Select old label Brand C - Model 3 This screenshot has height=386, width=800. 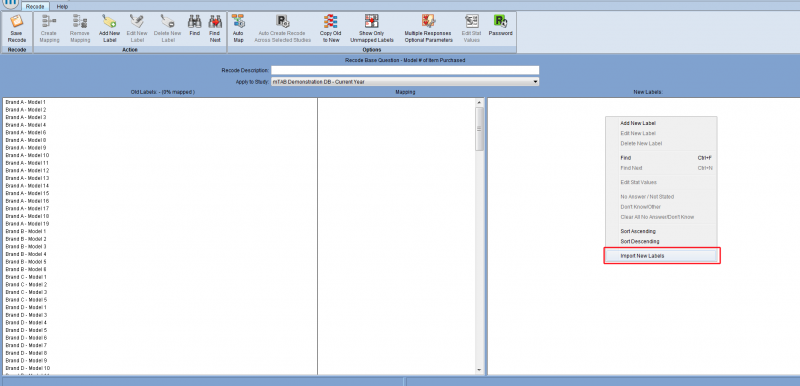pos(26,292)
